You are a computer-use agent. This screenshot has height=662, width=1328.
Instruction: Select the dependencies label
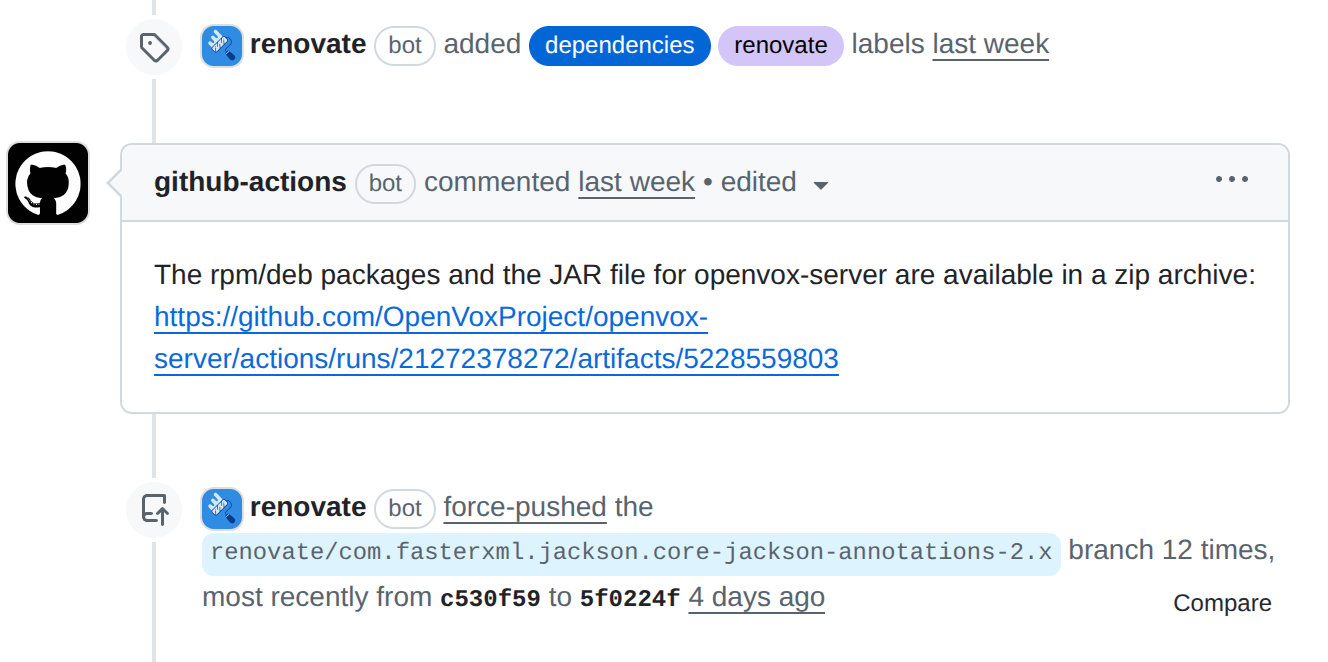point(619,45)
